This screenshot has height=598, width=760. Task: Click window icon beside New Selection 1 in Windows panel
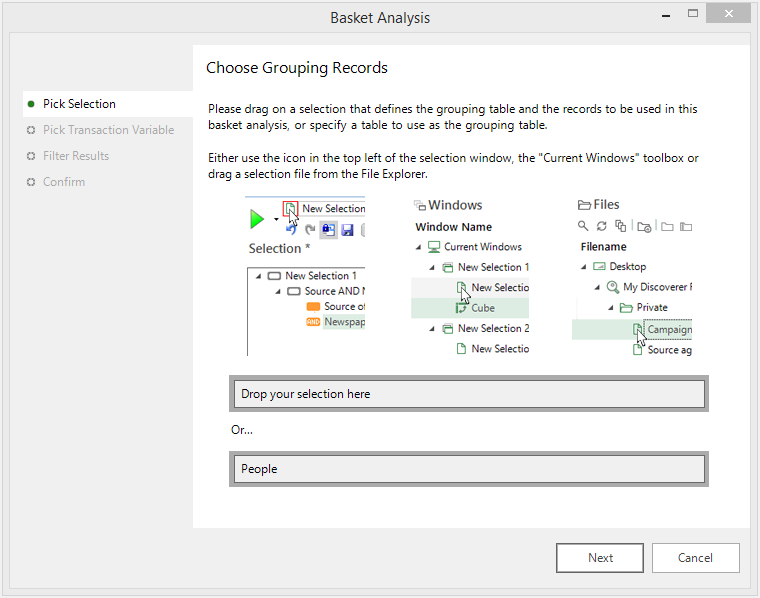coord(448,268)
